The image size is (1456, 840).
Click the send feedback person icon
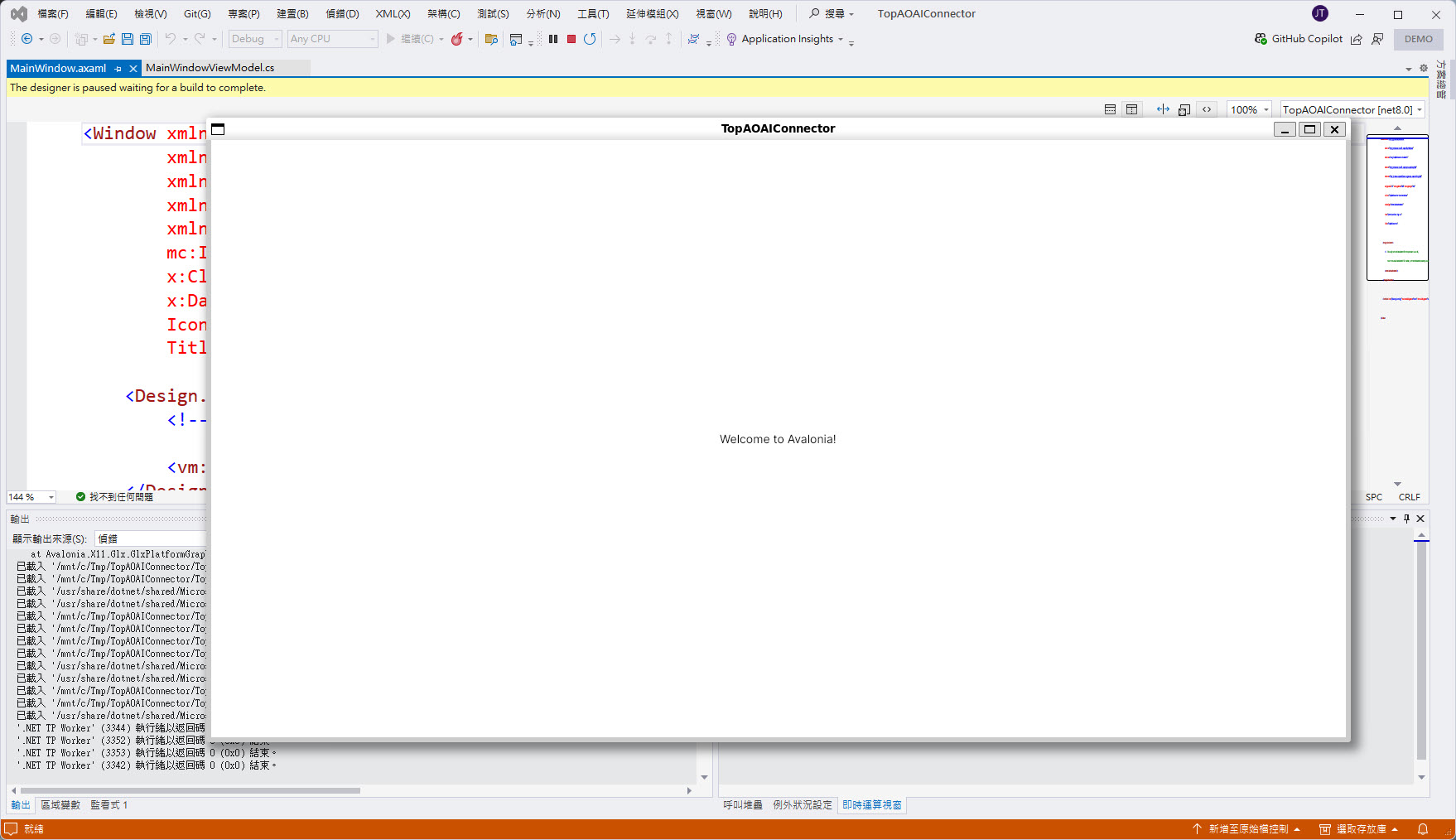tap(1377, 39)
